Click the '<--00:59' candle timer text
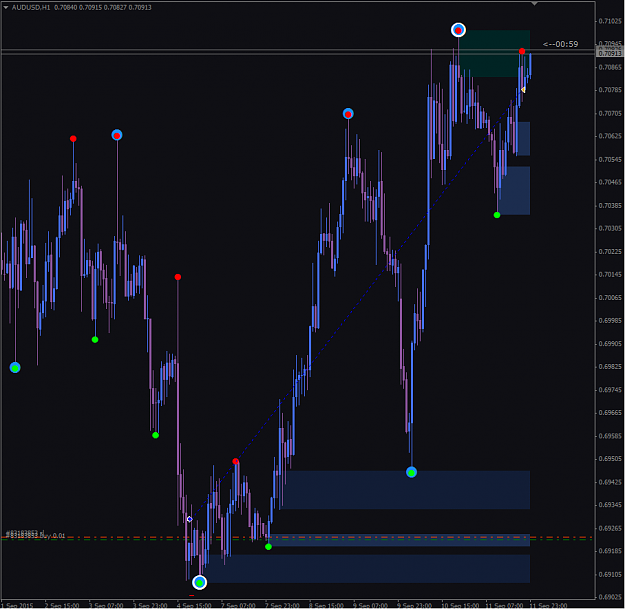The image size is (625, 609). (560, 44)
